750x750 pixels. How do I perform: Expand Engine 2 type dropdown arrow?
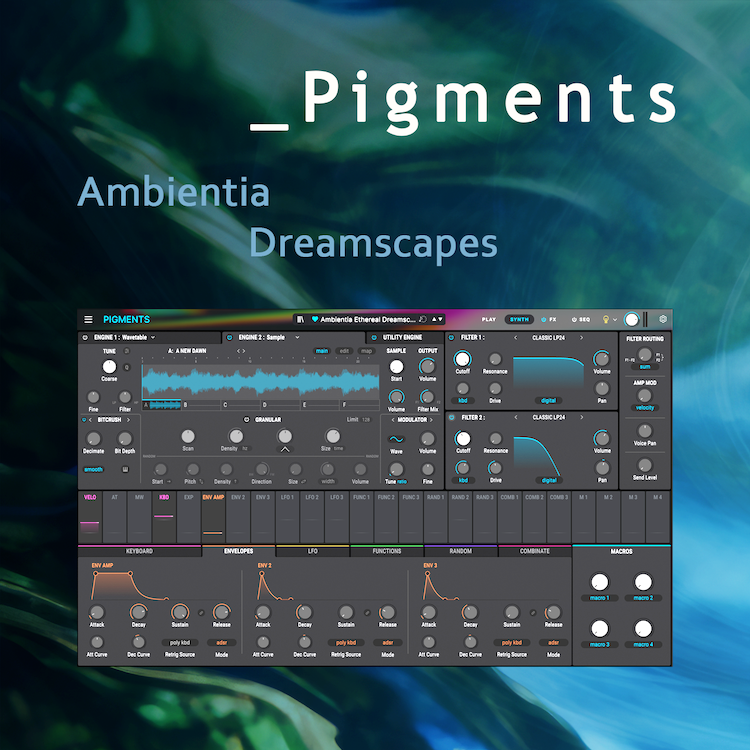pyautogui.click(x=297, y=337)
